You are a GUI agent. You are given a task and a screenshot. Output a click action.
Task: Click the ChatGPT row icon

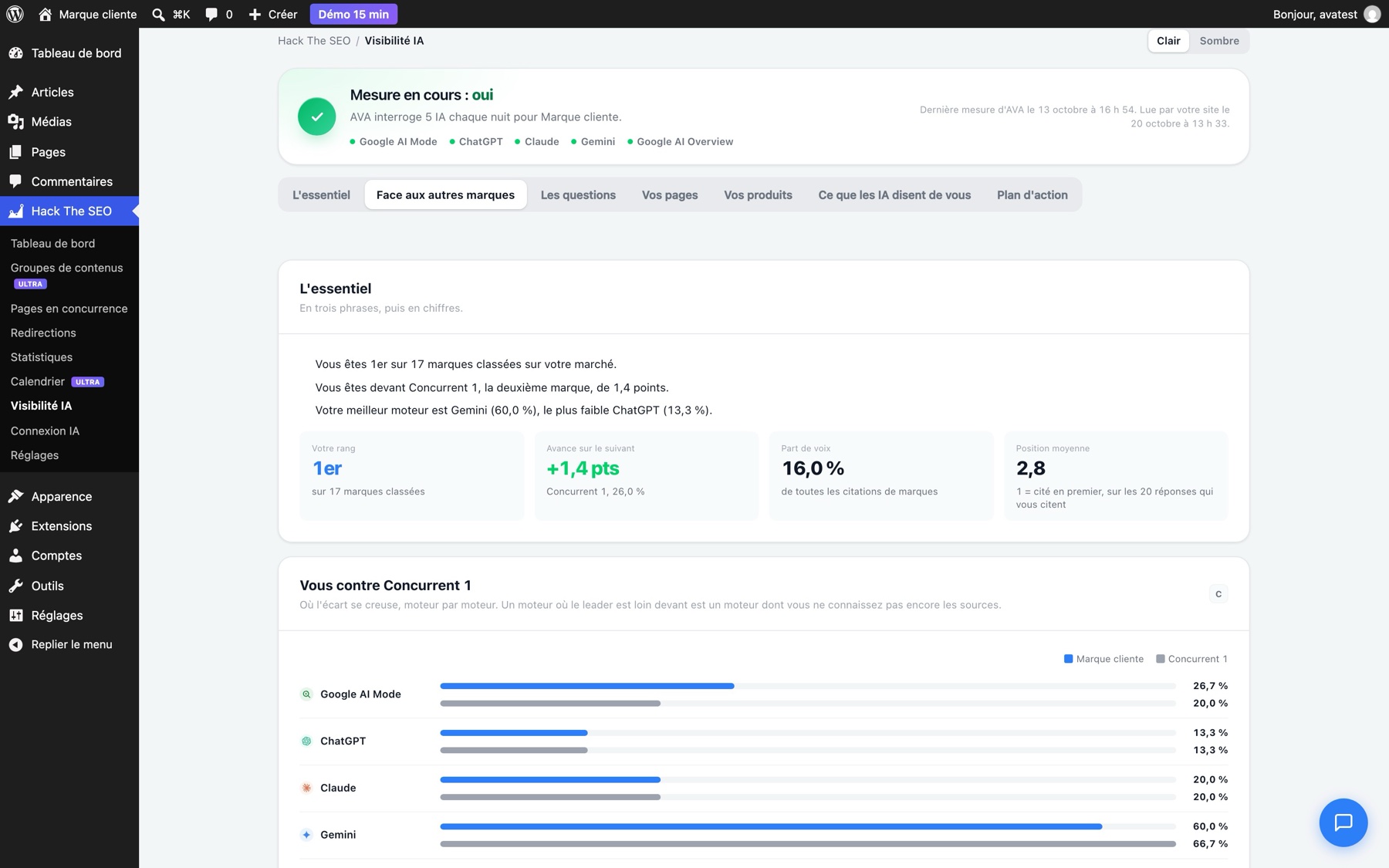point(306,741)
